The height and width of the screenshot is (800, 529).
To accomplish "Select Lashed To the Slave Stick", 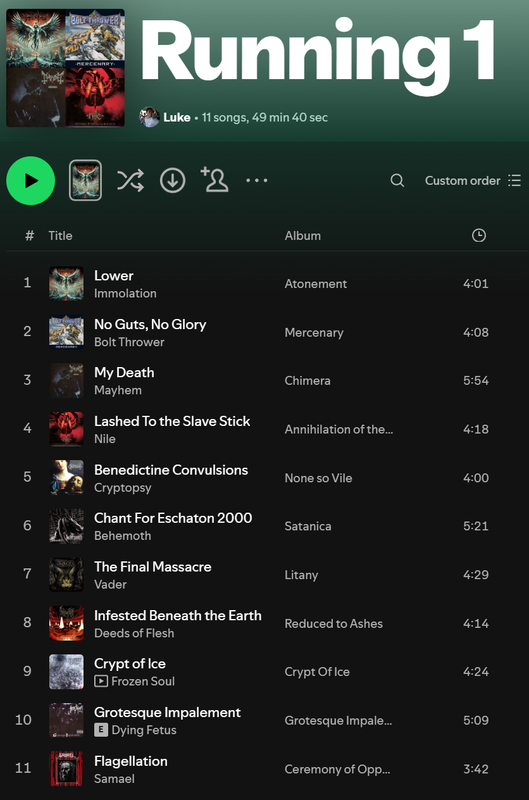I will (172, 421).
